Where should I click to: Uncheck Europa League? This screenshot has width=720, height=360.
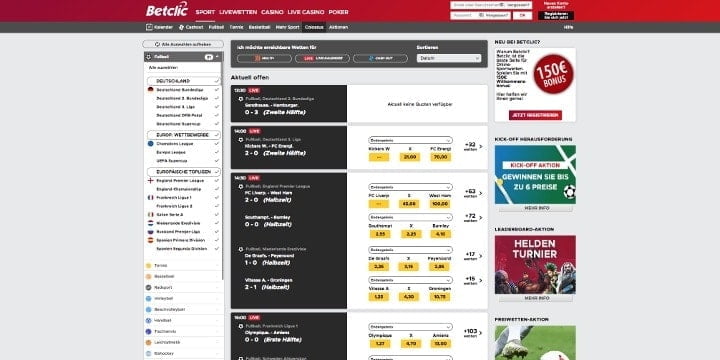pos(217,152)
